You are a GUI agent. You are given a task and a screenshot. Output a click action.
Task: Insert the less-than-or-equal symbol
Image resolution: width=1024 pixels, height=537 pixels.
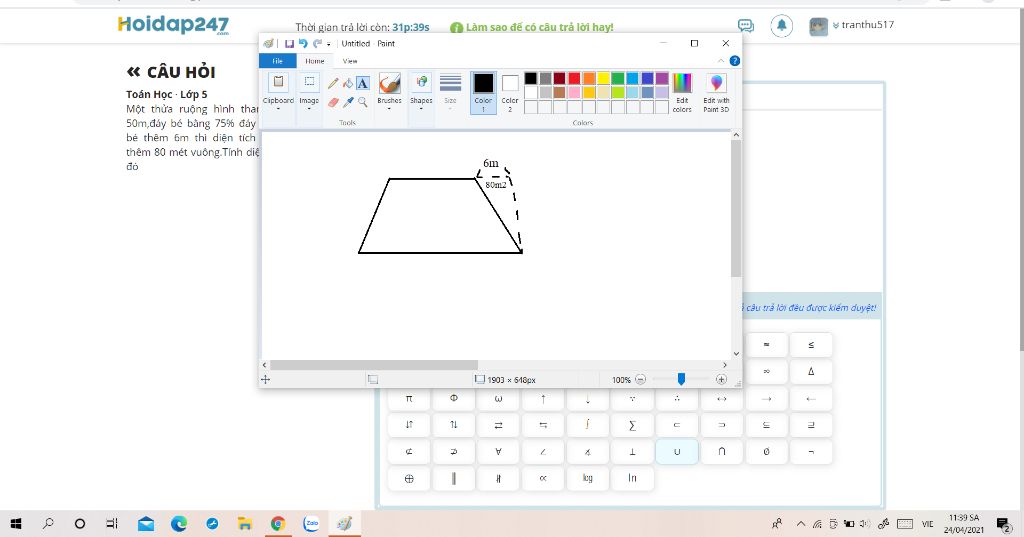(811, 344)
